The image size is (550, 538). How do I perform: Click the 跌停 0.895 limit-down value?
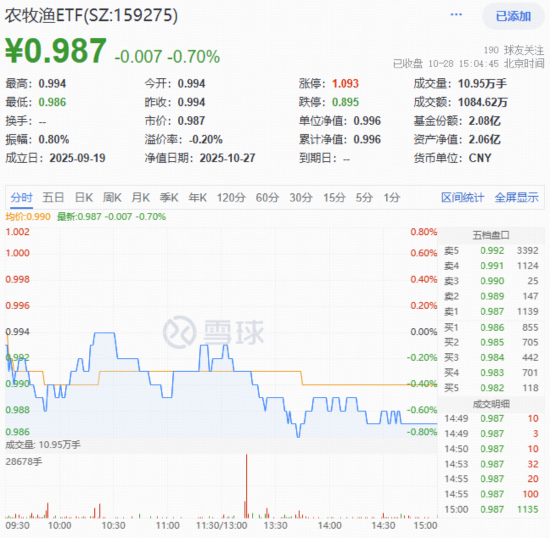click(x=345, y=102)
